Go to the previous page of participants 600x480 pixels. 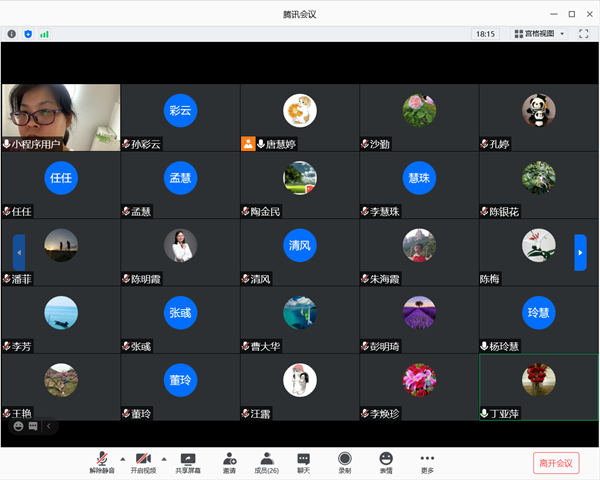pos(19,252)
